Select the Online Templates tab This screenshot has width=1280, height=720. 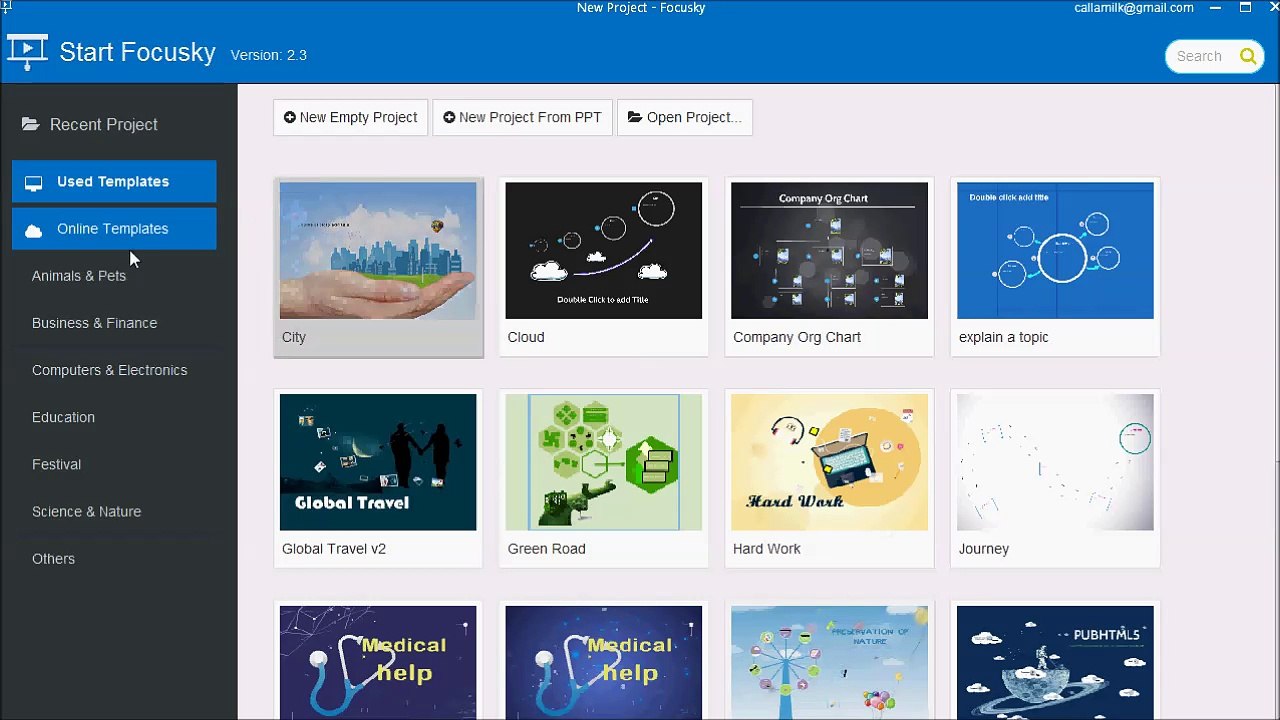click(114, 228)
